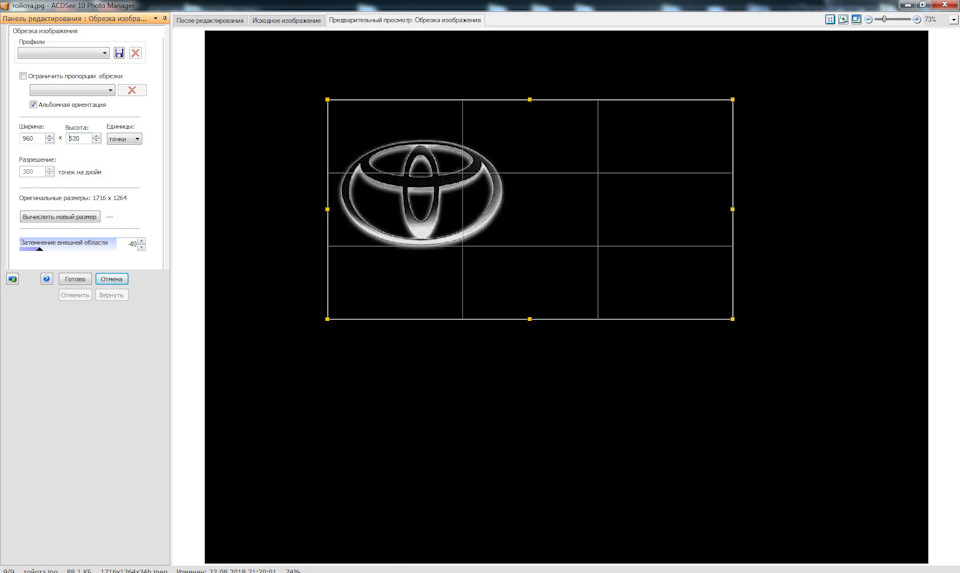This screenshot has height=573, width=960.
Task: Click the preview icon at the bottom-left of the edit panel
Action: coord(12,279)
